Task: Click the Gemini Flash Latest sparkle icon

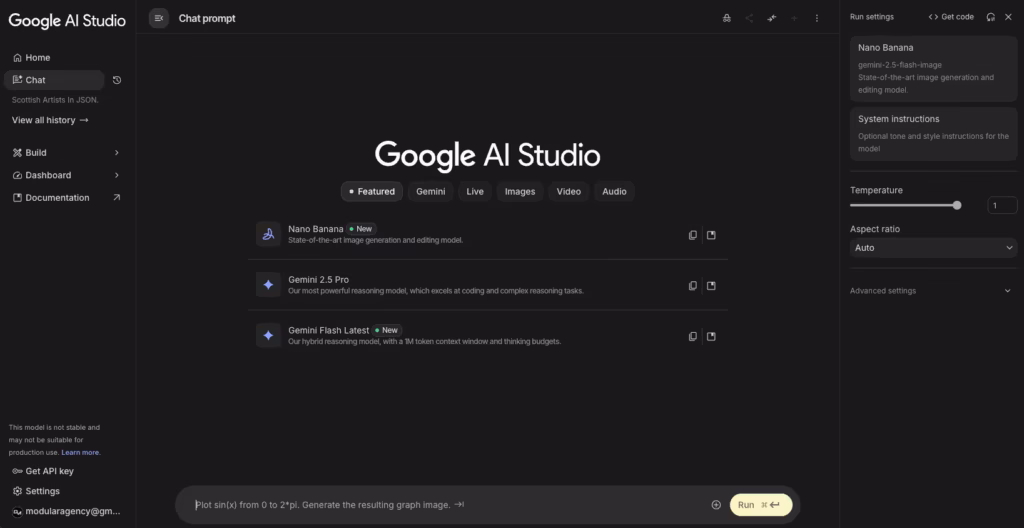Action: (x=268, y=336)
